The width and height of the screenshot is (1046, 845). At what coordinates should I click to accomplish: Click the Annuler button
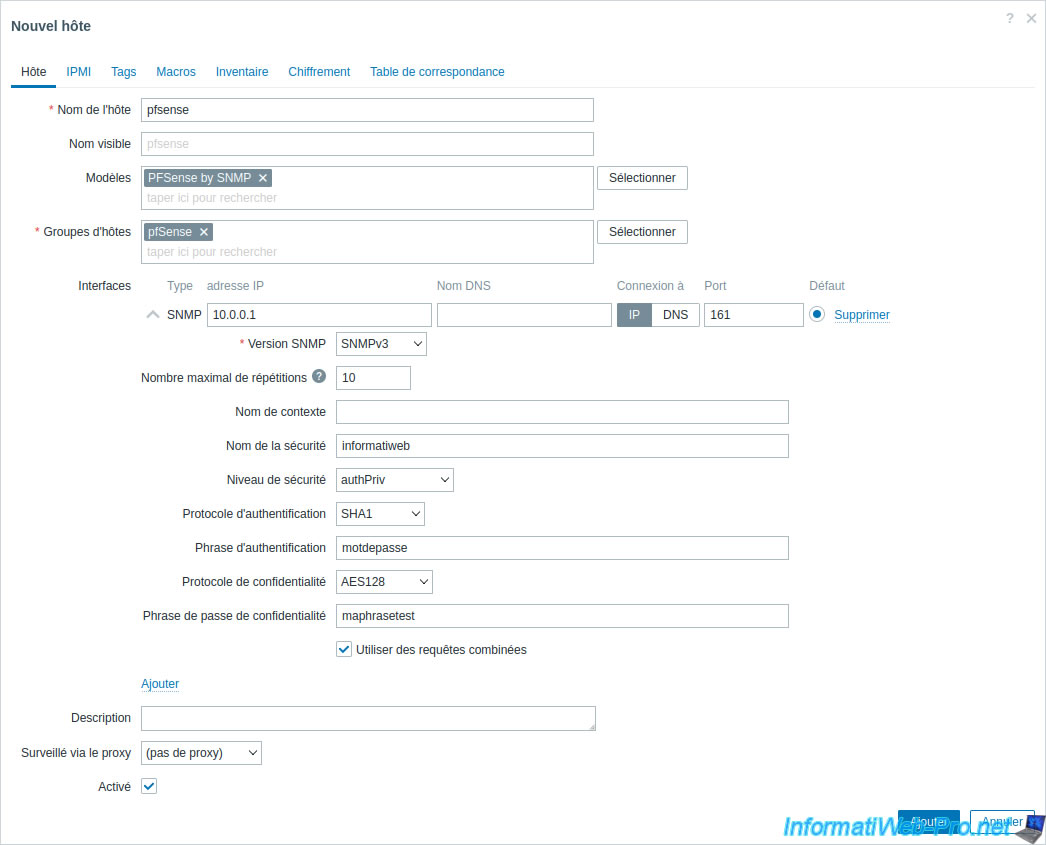1002,822
